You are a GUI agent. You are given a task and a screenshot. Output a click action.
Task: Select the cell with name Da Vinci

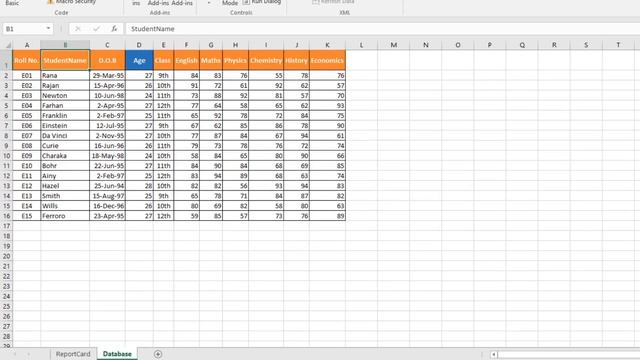tap(65, 136)
